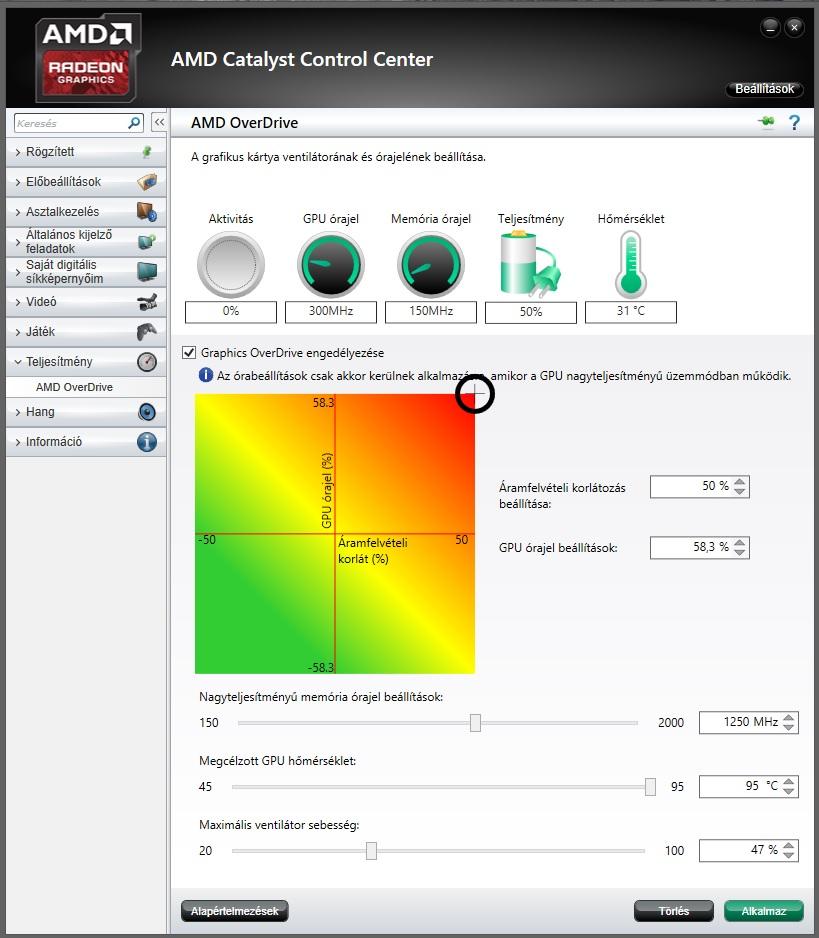Click the 300MHz GPU clock readout
The image size is (819, 938).
[x=331, y=312]
